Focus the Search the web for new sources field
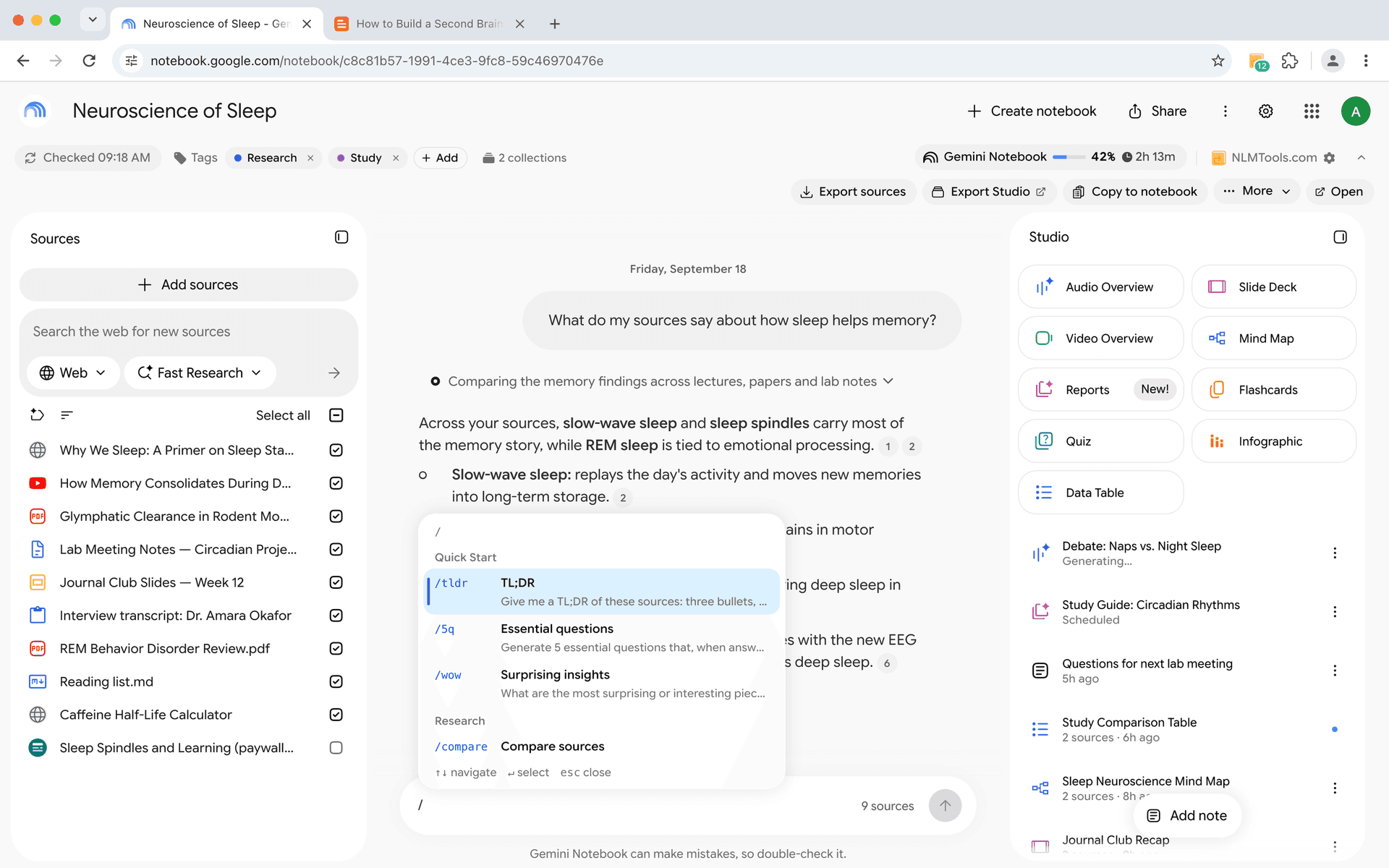This screenshot has height=868, width=1389. [x=188, y=331]
